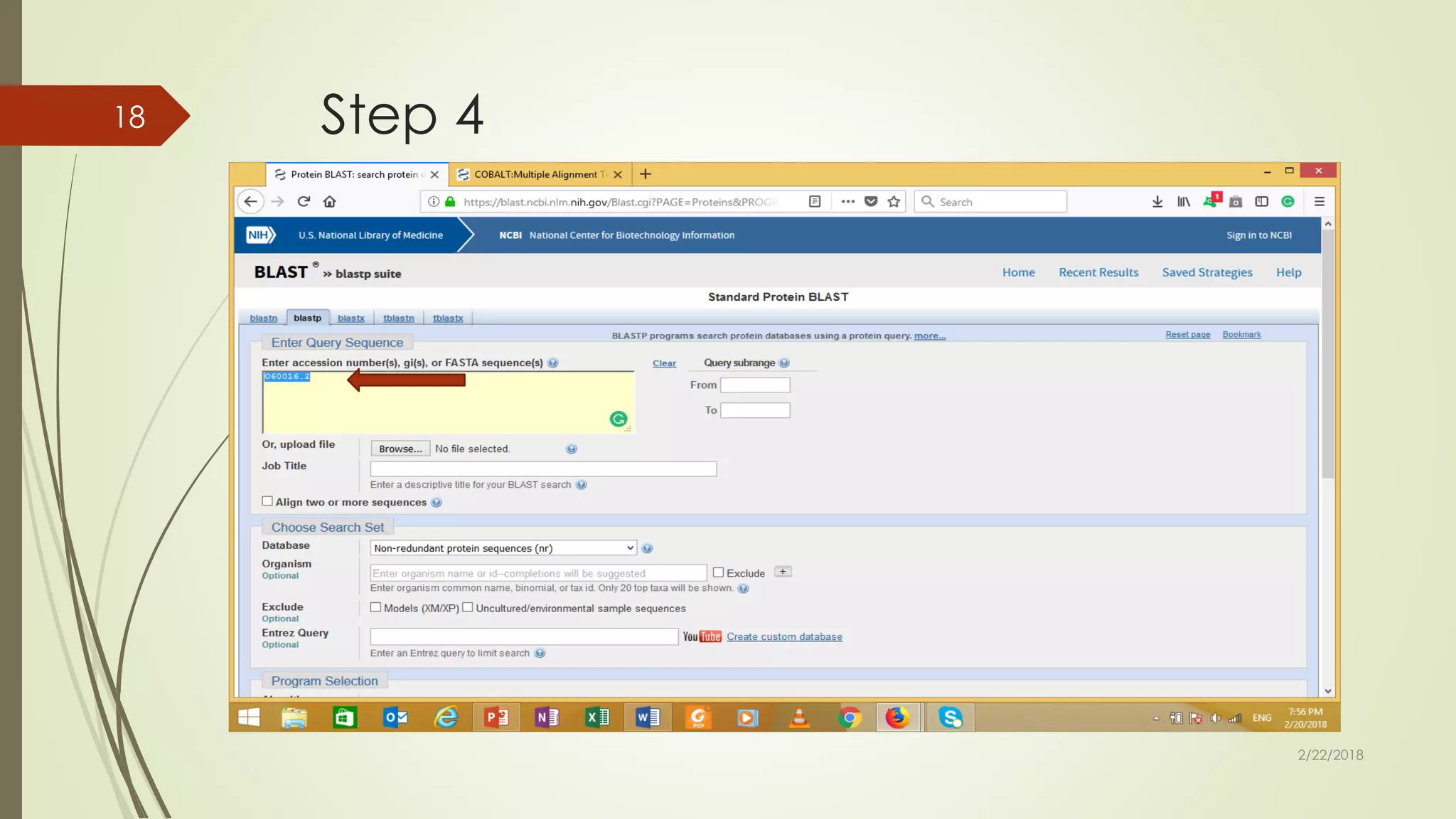Add another organism with plus button
The image size is (1456, 819).
(x=783, y=572)
